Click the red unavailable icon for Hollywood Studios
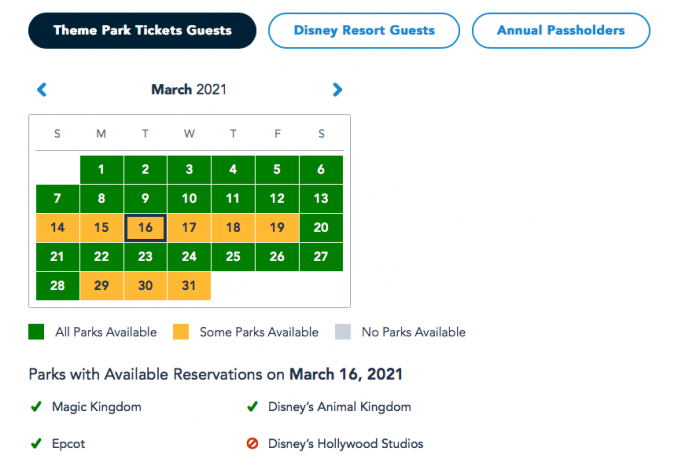This screenshot has width=700, height=470. pos(252,444)
